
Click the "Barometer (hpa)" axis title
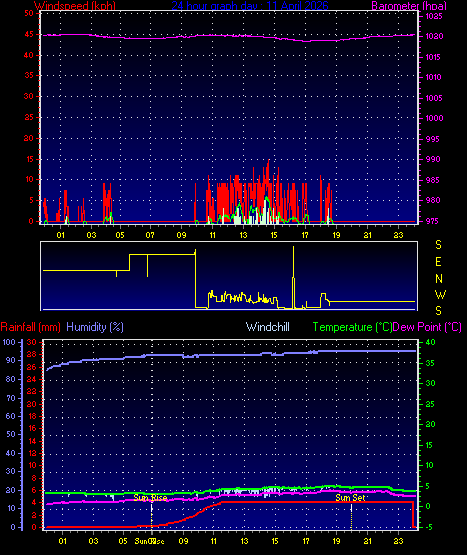tap(409, 6)
